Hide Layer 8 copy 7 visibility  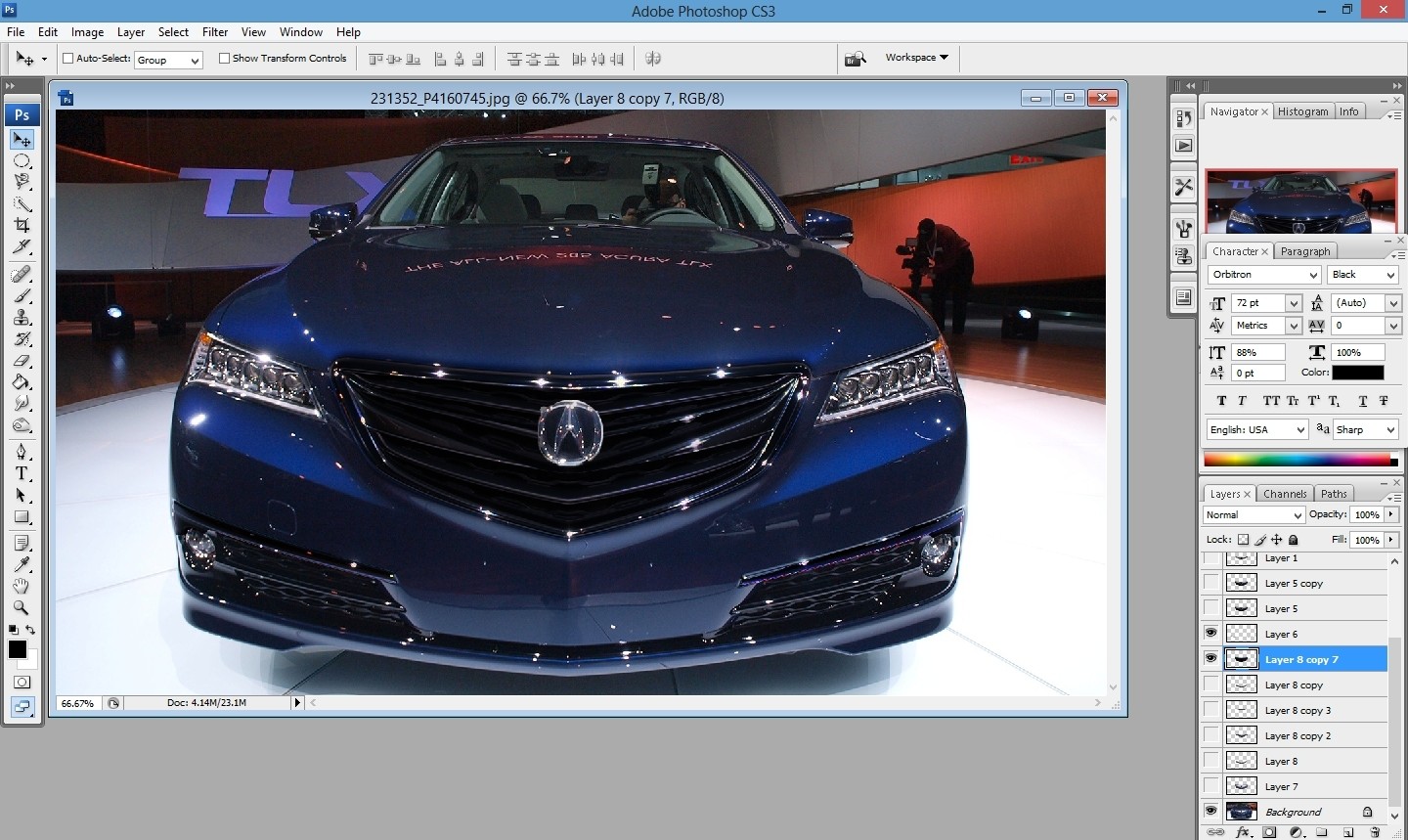pos(1211,659)
